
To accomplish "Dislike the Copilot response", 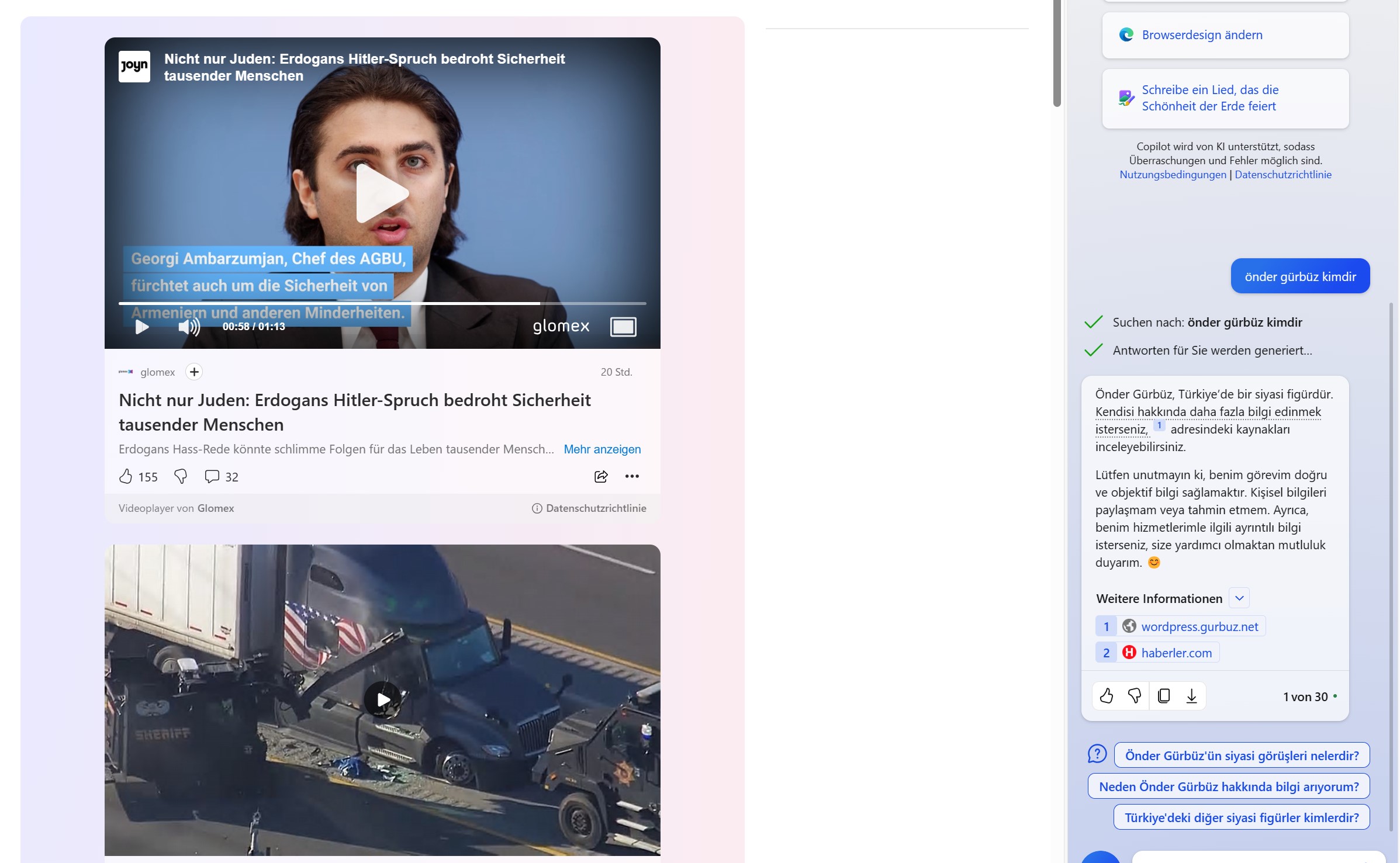I will tap(1135, 696).
